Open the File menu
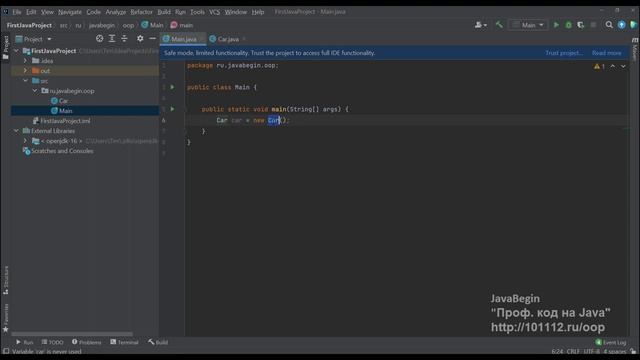The width and height of the screenshot is (640, 360). pyautogui.click(x=17, y=12)
